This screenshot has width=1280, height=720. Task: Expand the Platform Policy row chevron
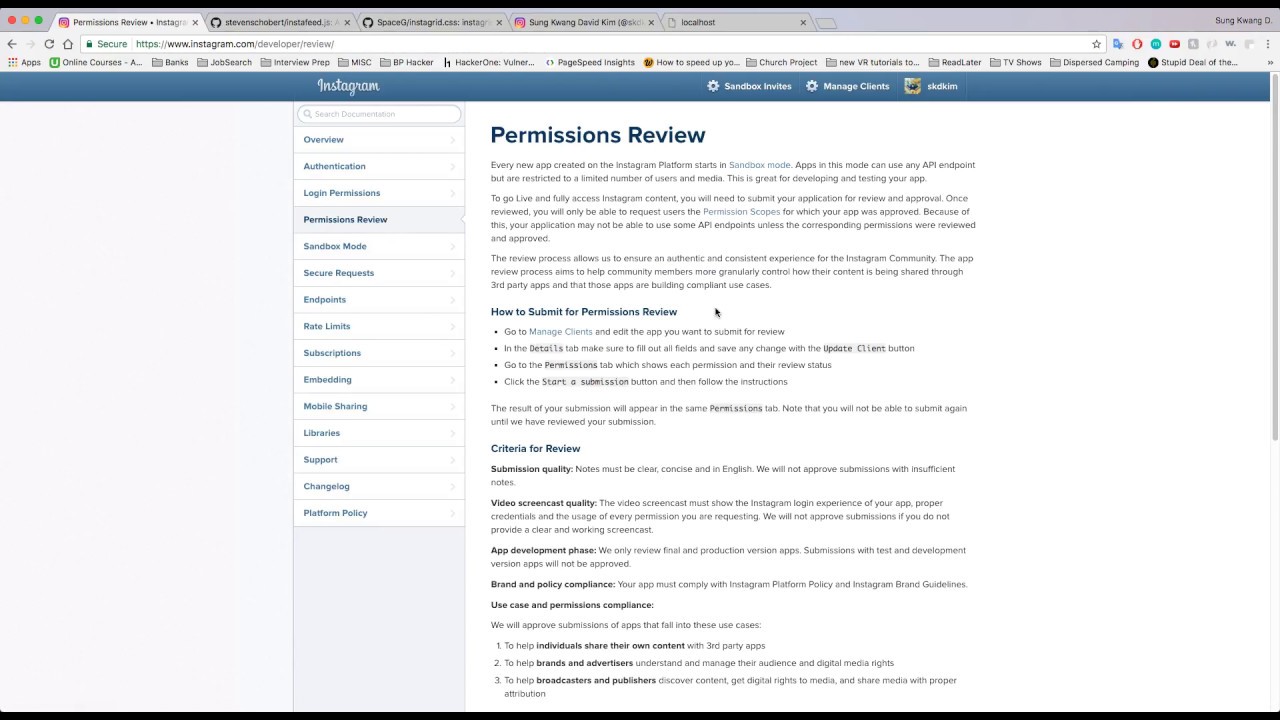(x=453, y=513)
